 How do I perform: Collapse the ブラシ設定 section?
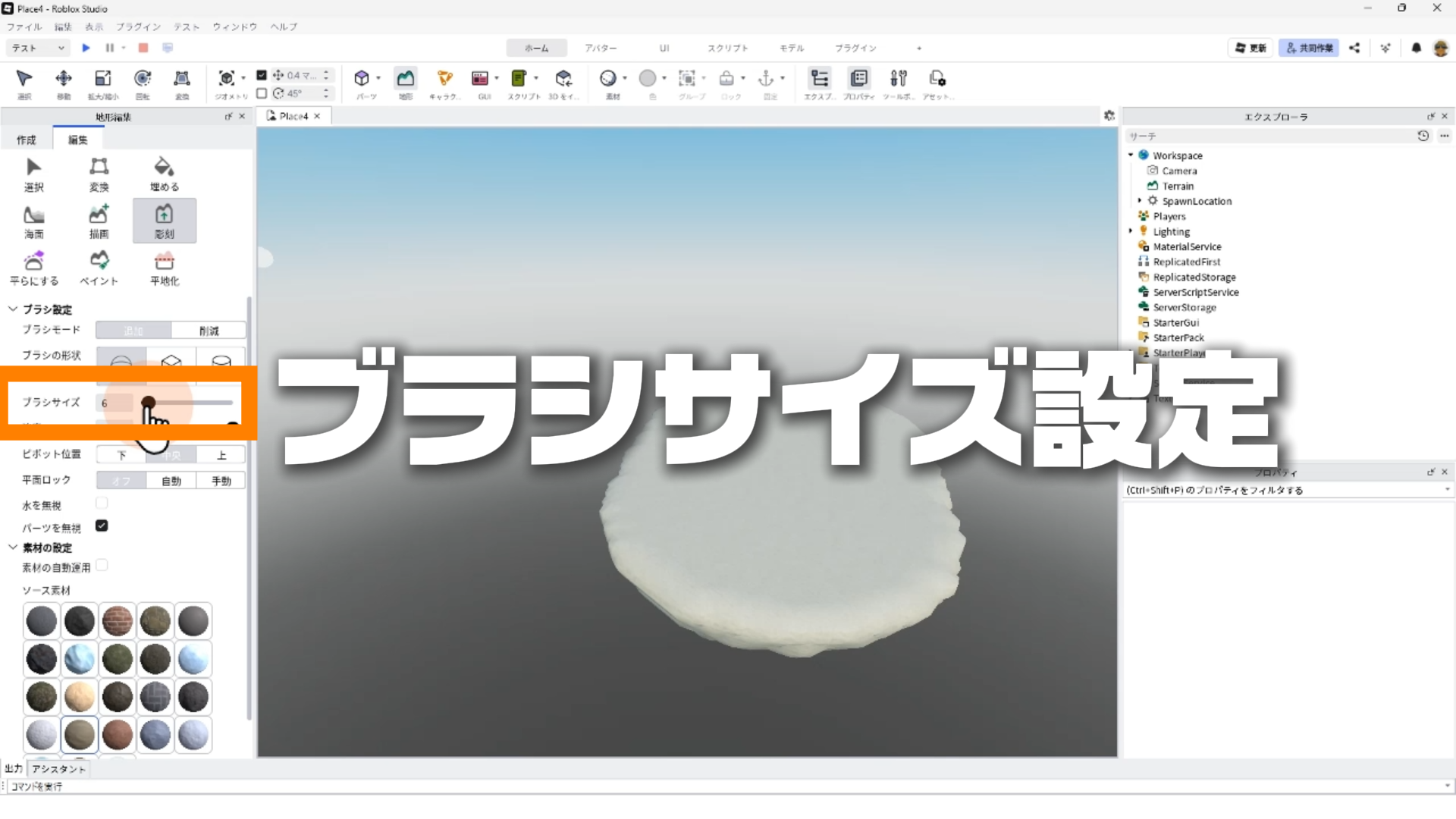click(13, 309)
